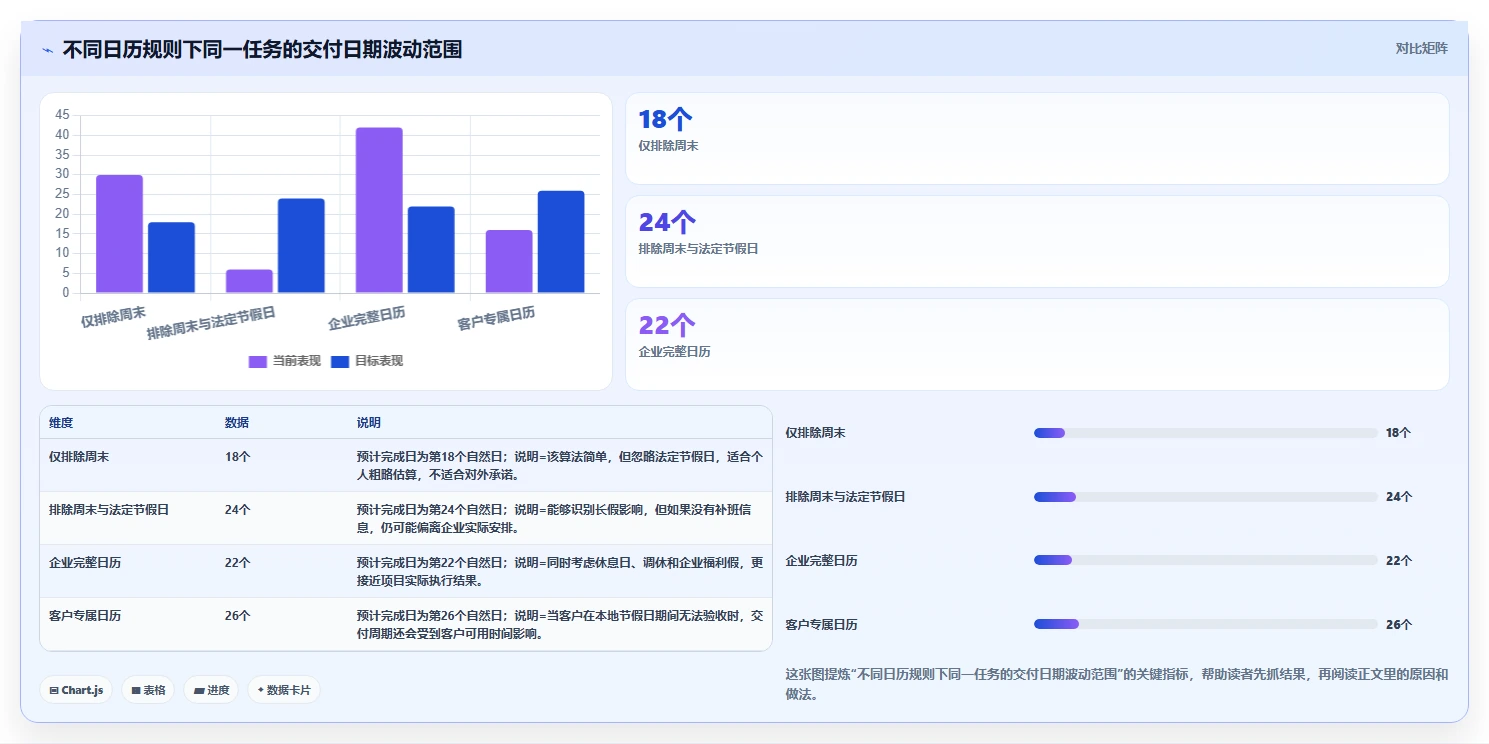Click description starting 预计完成日为第26个自然日

click(560, 624)
